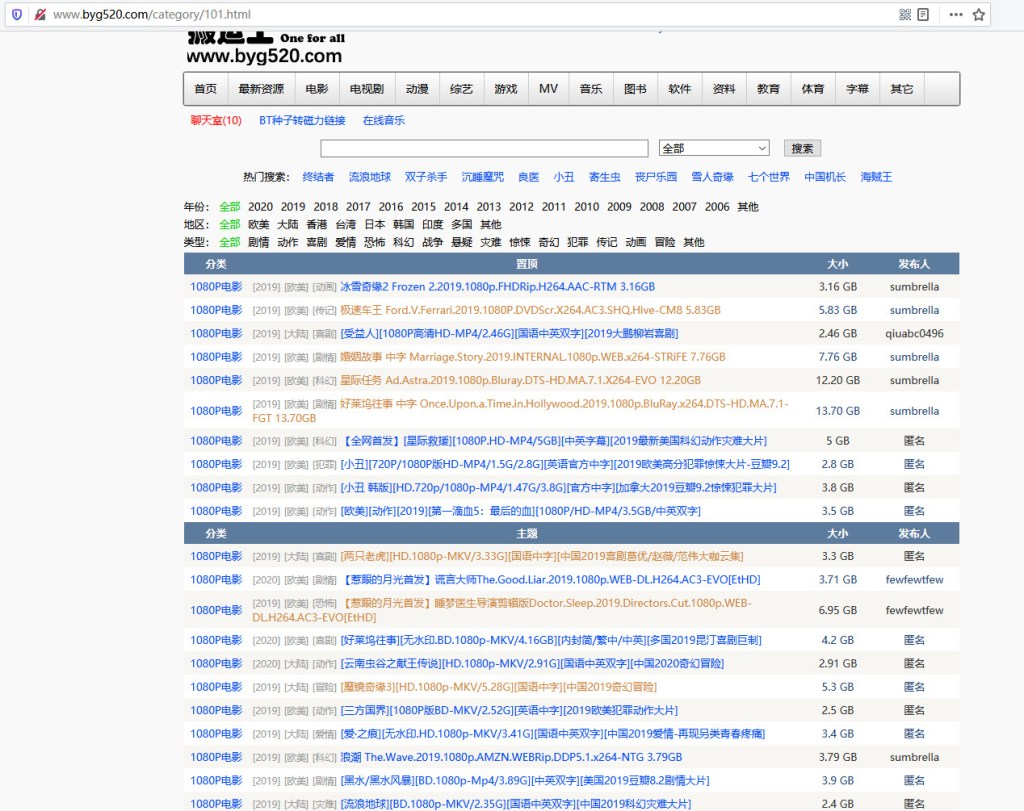The image size is (1024, 811).
Task: Filter by year 2020
Action: point(260,207)
